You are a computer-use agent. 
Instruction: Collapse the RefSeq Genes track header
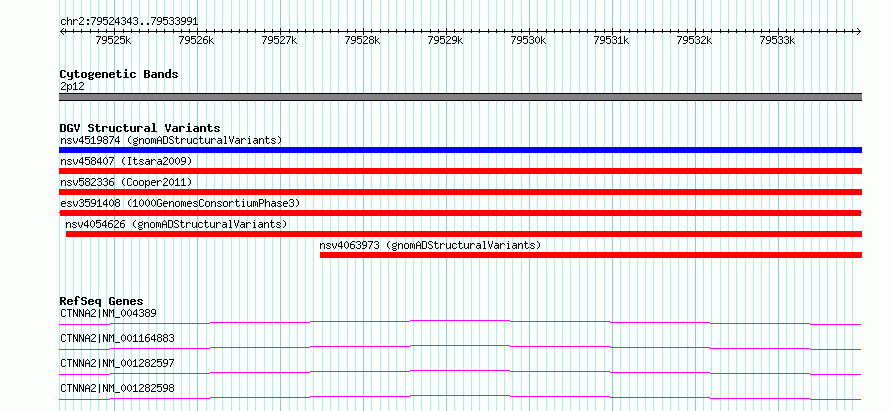pos(101,301)
